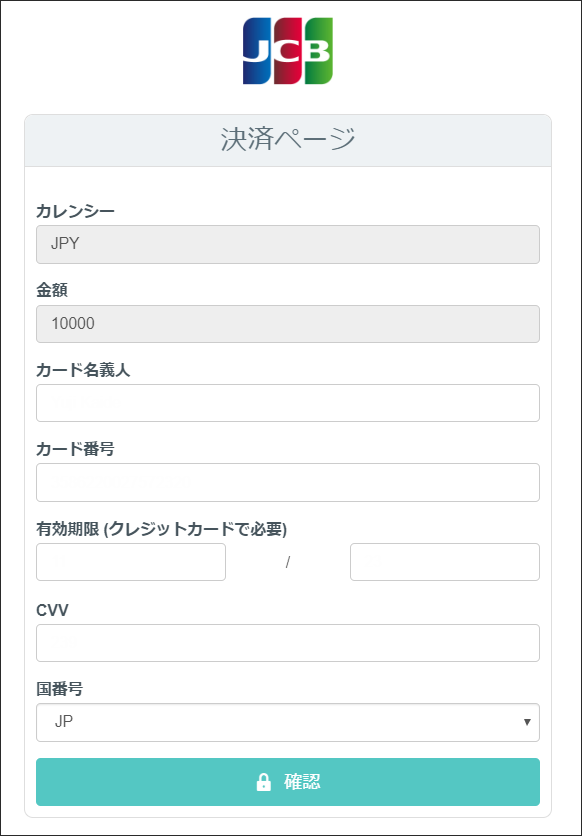
Task: Click the JCB logo at top
Action: pyautogui.click(x=288, y=51)
